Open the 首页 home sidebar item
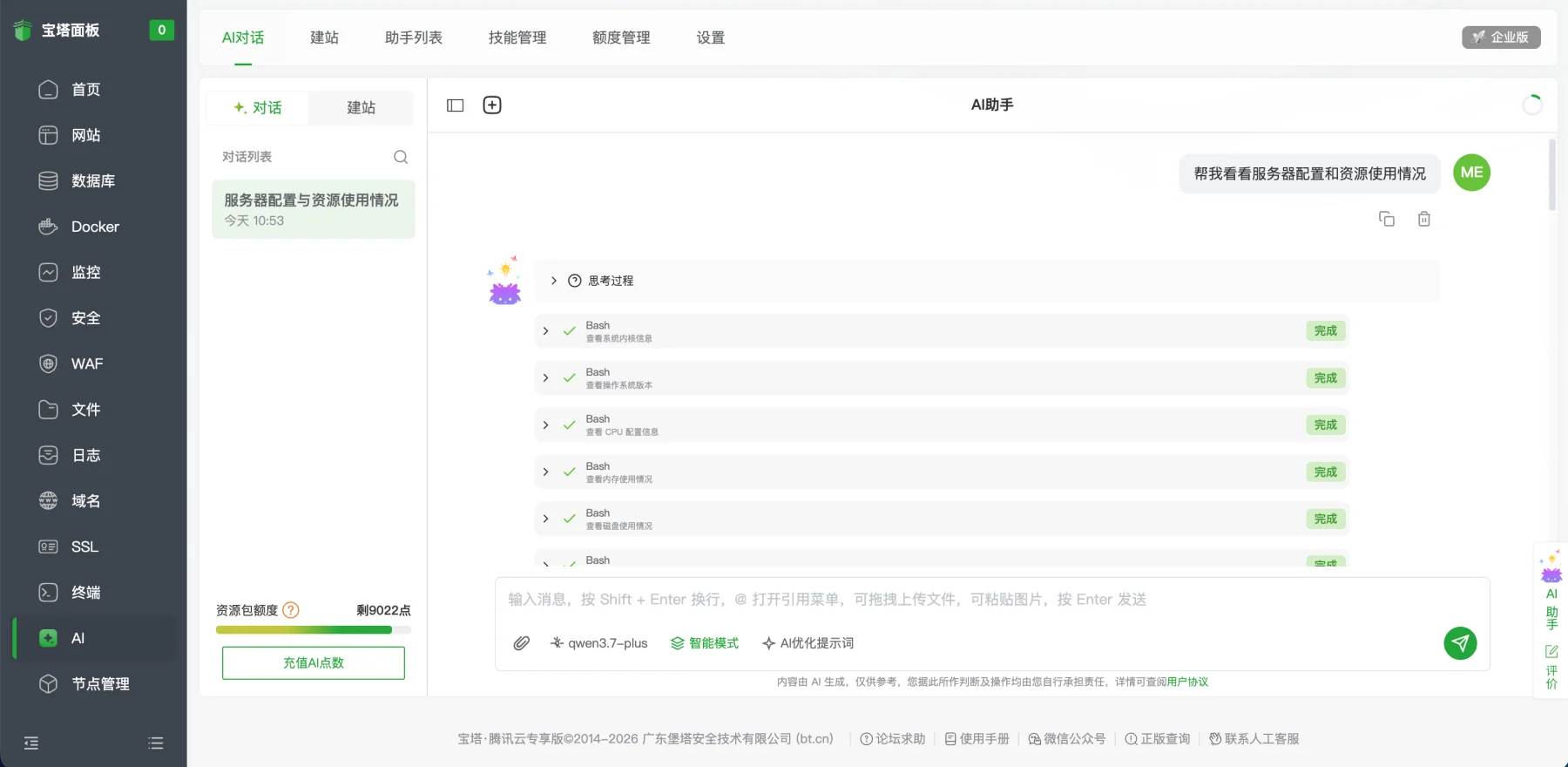 (x=85, y=90)
